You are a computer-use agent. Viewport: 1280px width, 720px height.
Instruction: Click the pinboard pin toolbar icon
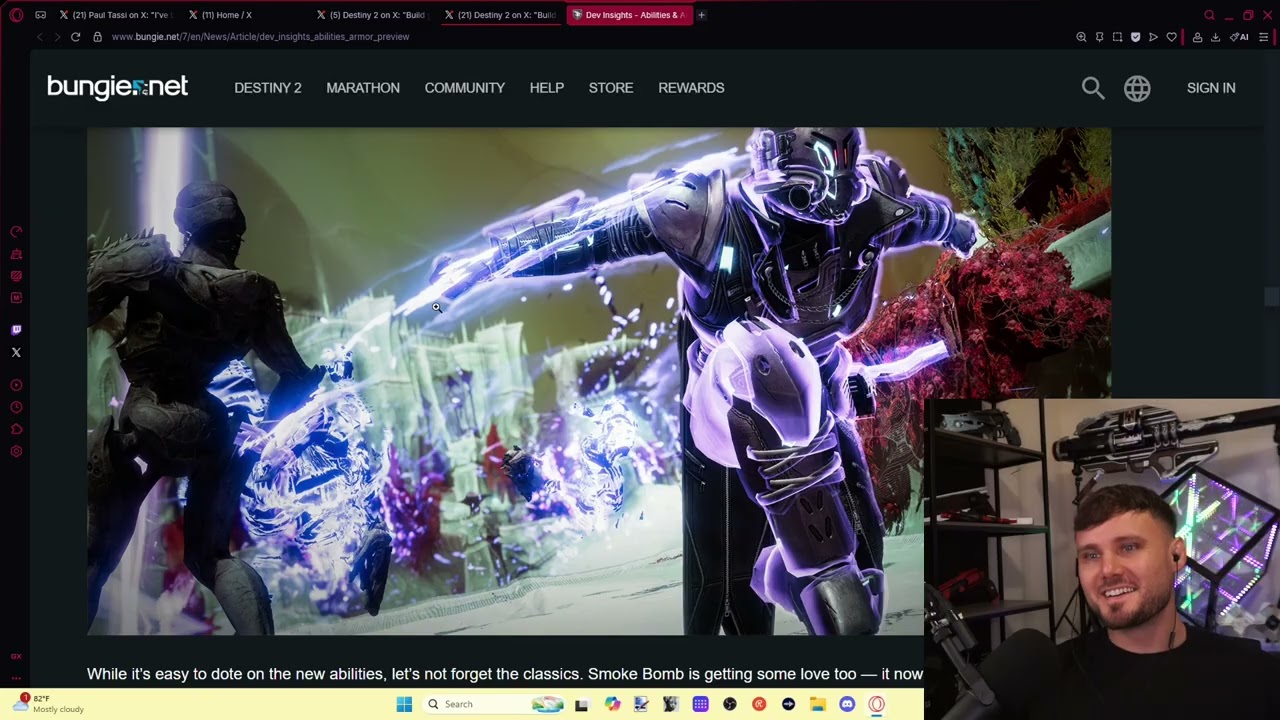click(1099, 37)
